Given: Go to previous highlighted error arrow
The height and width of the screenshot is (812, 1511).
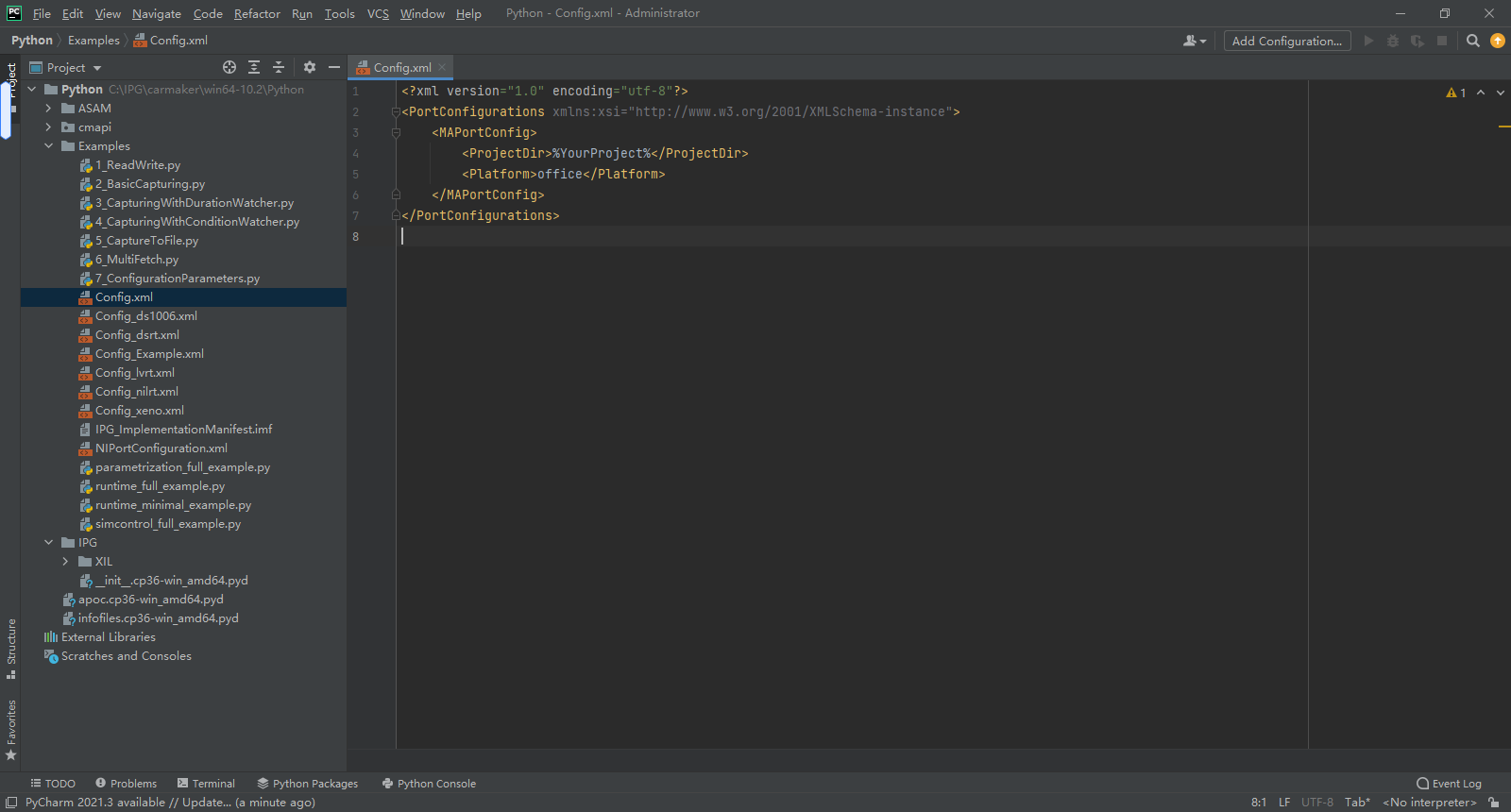Looking at the screenshot, I should [1481, 93].
